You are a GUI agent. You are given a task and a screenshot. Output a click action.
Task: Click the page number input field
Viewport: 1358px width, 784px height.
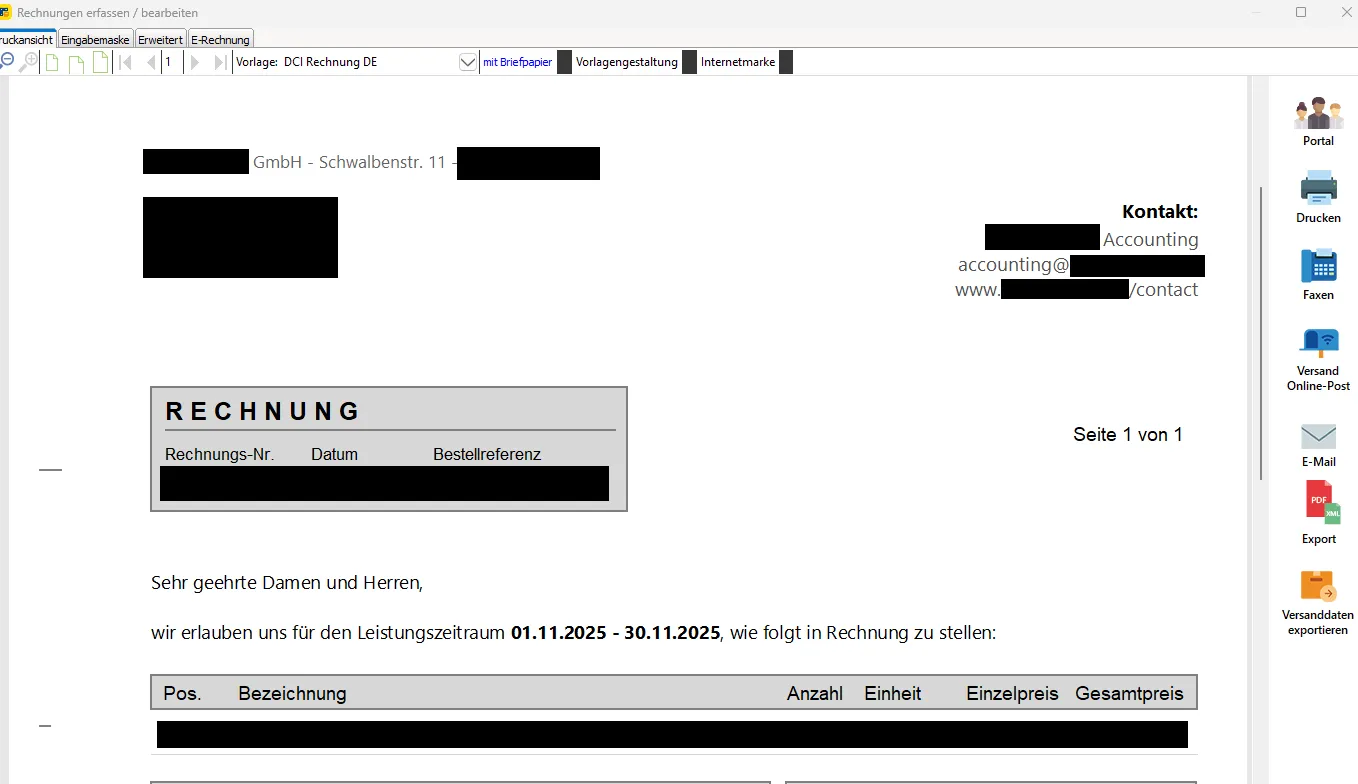tap(171, 62)
